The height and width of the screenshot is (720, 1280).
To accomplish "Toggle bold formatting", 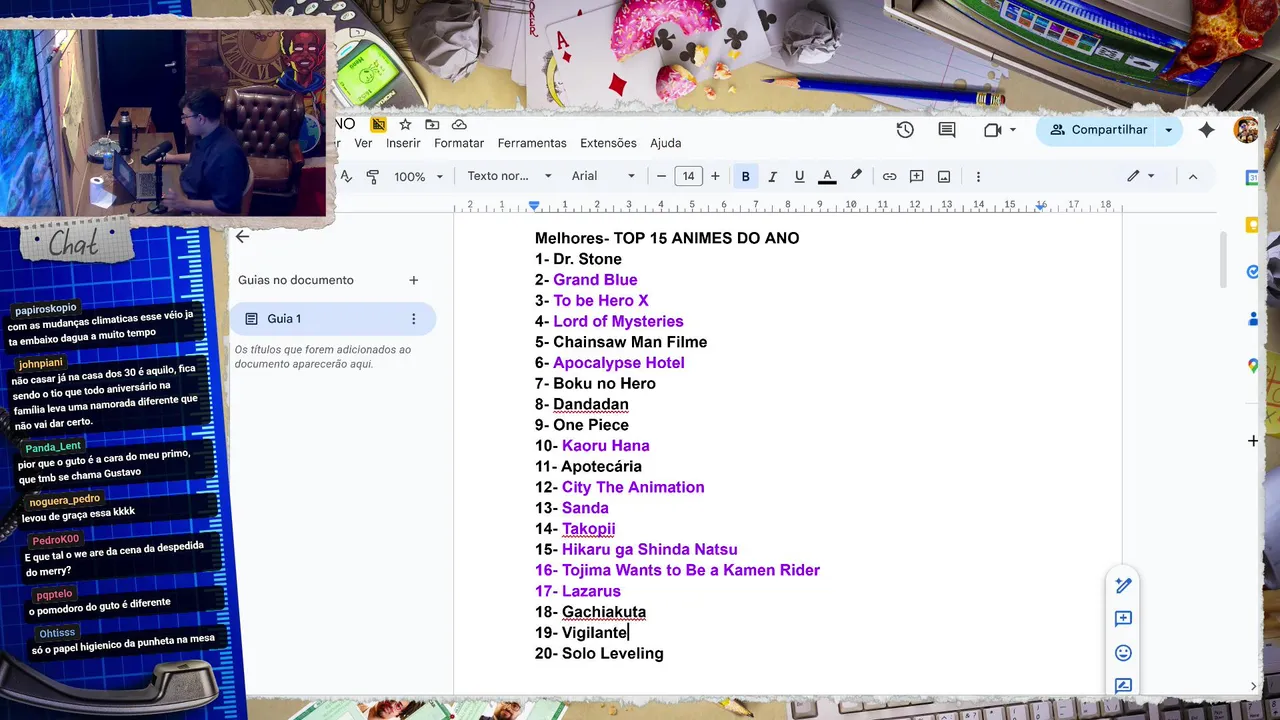I will pos(745,176).
